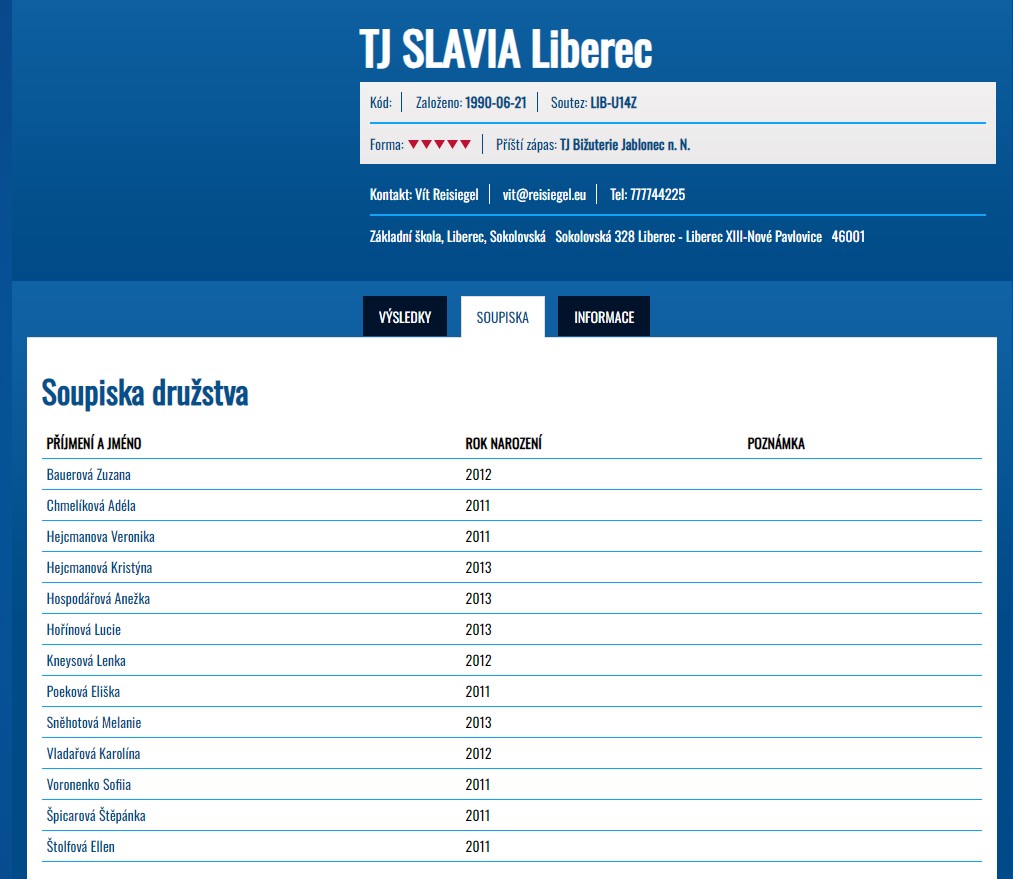Click birth year 2011 for Chmelíková Adéla

477,506
